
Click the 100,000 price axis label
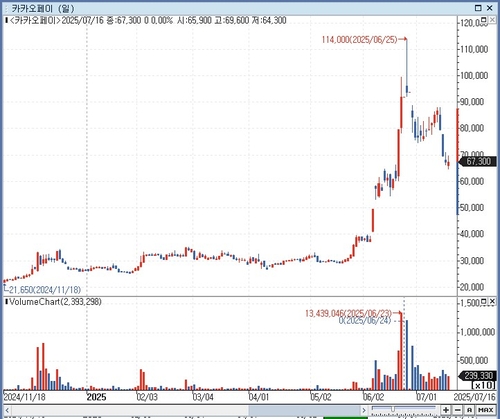474,76
